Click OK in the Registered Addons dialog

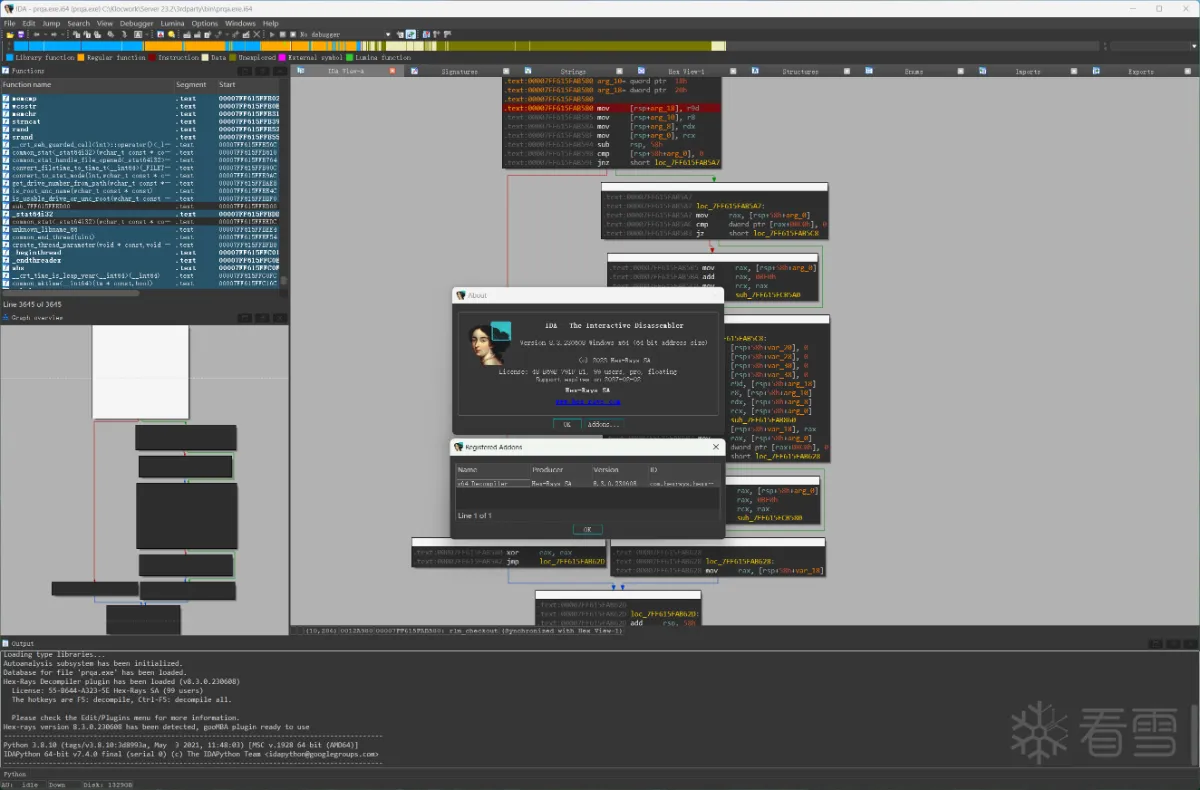[587, 529]
